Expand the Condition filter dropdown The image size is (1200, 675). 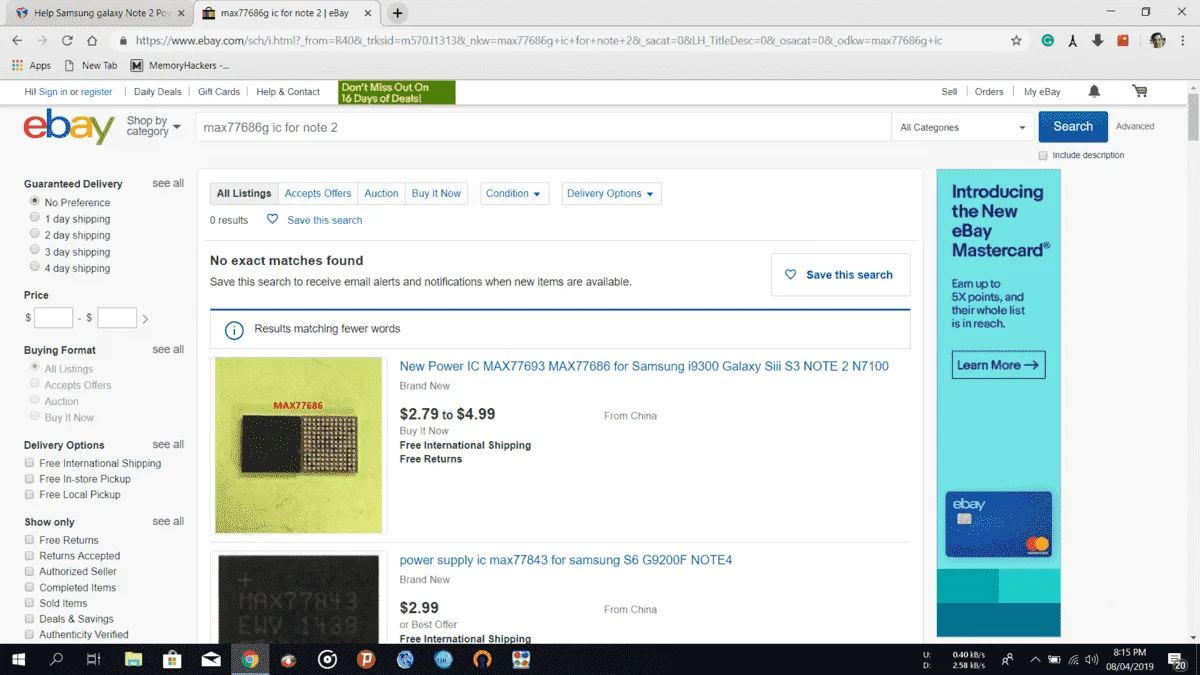point(514,194)
